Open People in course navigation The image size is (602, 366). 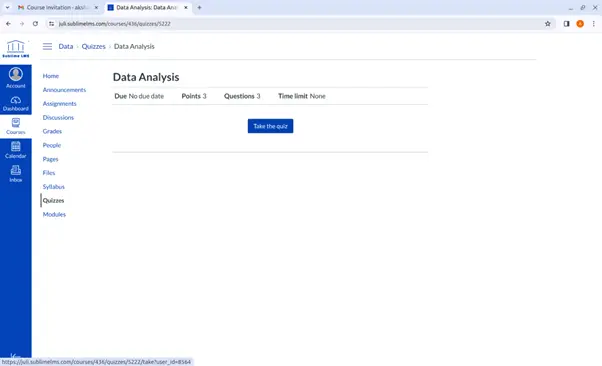(x=52, y=145)
